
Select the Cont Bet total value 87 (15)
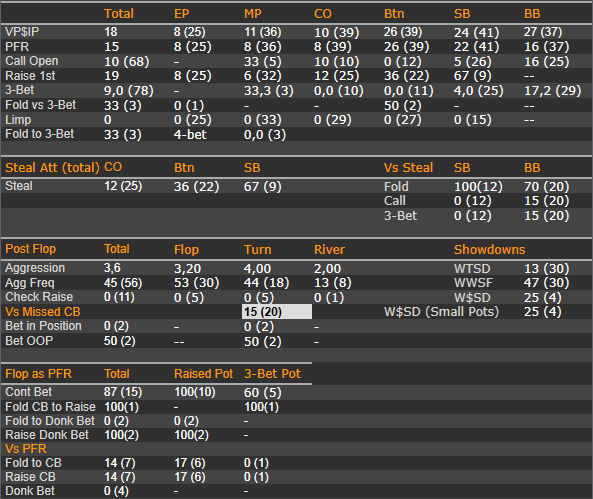(x=123, y=392)
